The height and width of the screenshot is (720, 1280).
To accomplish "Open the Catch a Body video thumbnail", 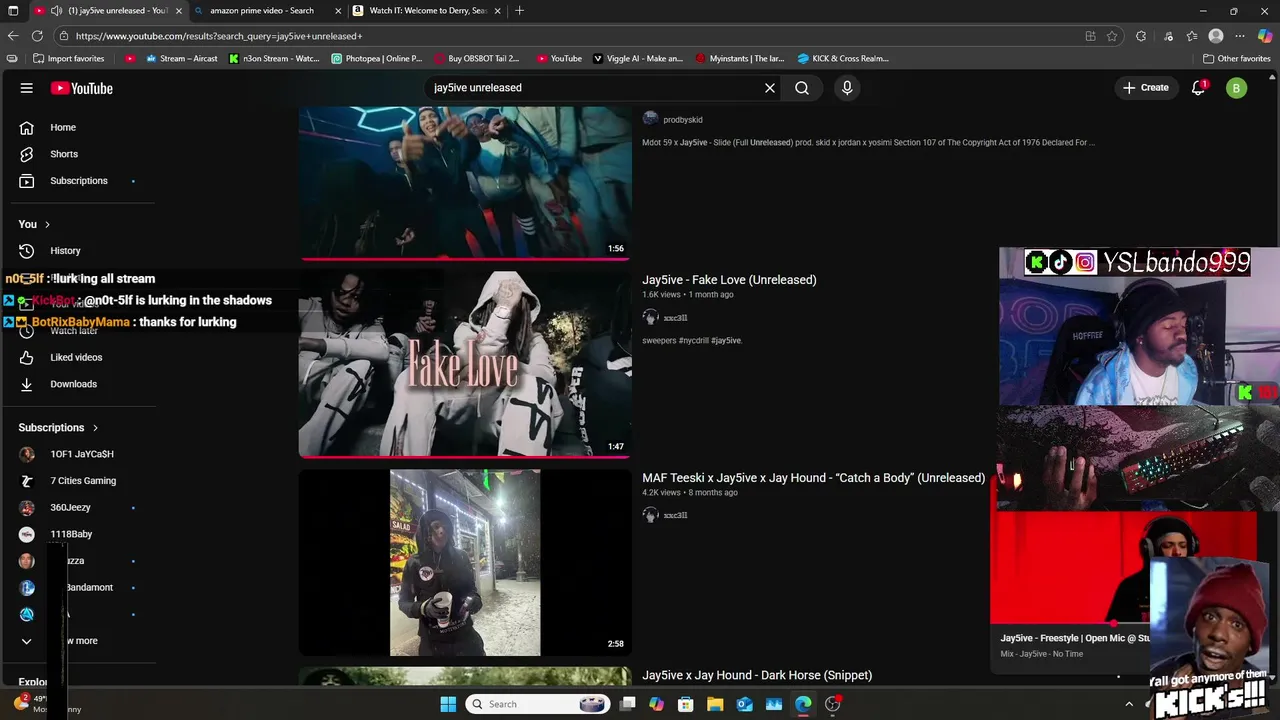I will pos(465,563).
